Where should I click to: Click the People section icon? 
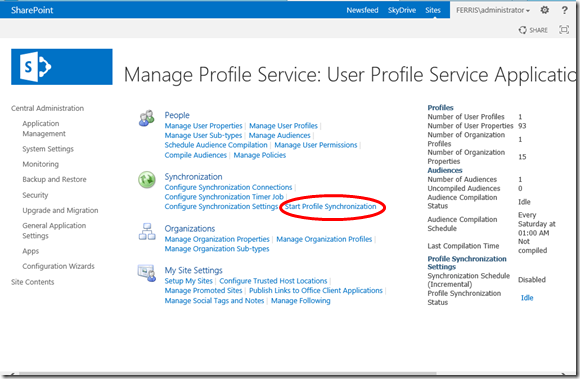tap(147, 118)
